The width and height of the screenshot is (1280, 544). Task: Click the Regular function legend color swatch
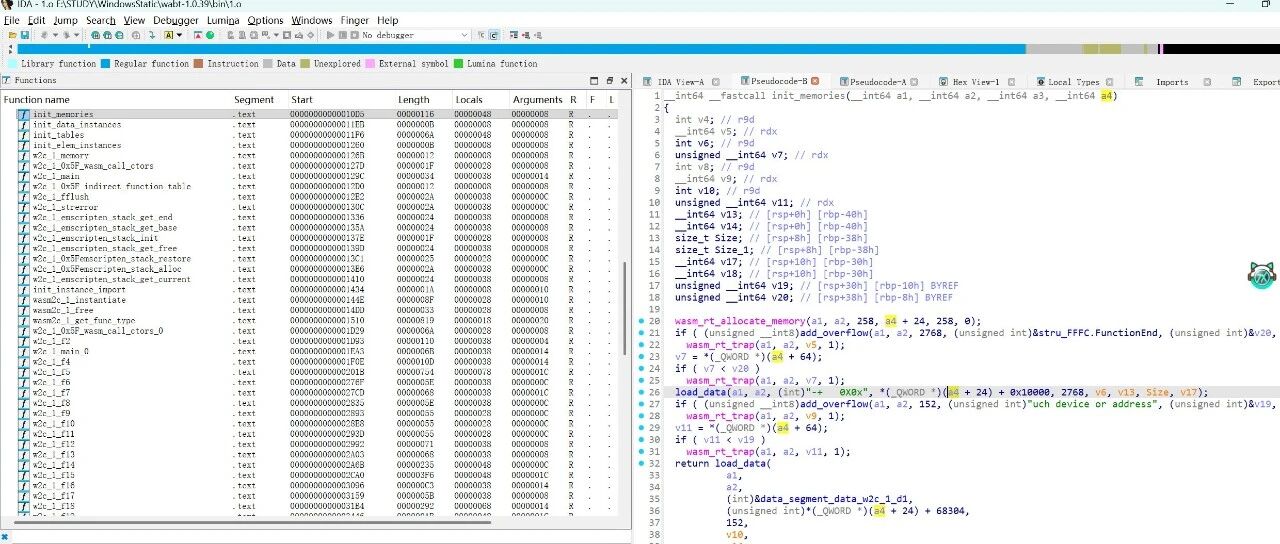coord(104,64)
